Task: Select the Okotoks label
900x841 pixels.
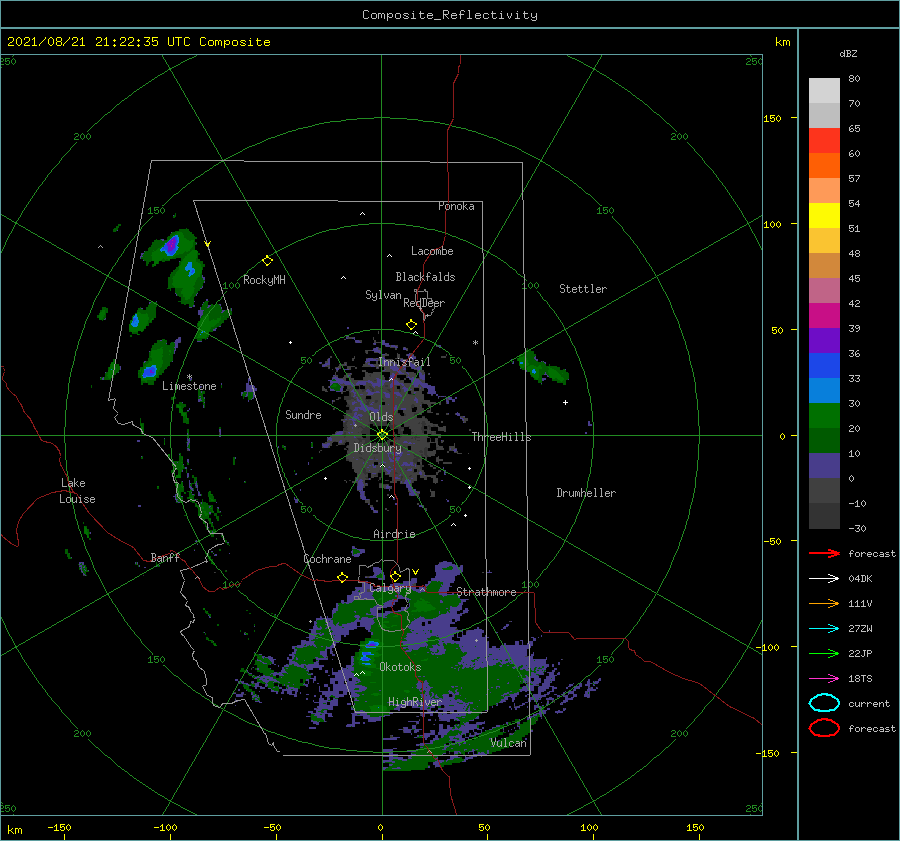Action: click(x=400, y=667)
